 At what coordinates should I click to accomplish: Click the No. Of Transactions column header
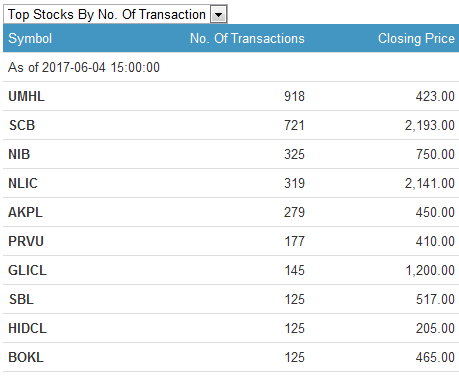click(247, 38)
